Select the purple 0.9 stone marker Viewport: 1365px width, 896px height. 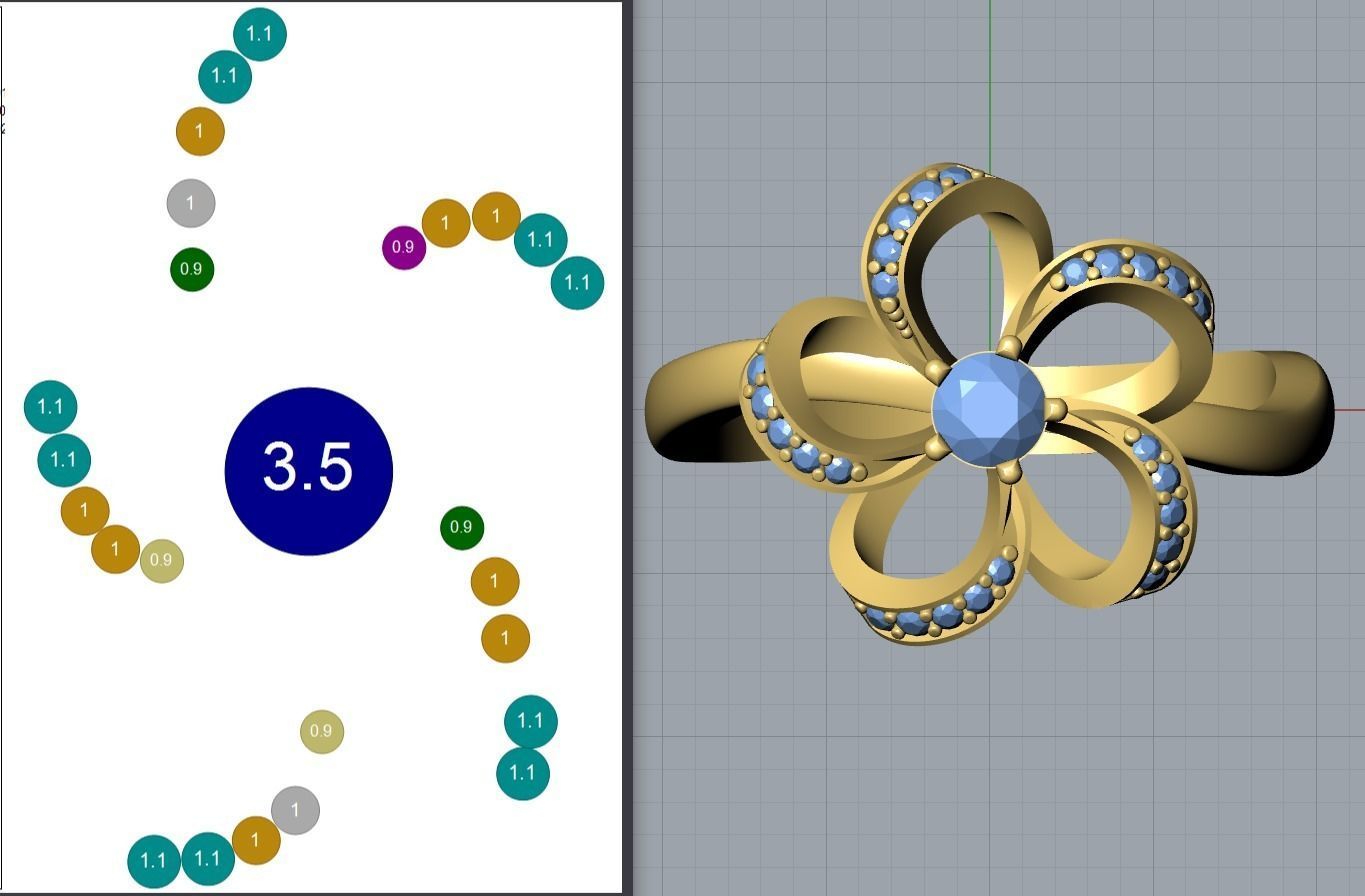click(404, 247)
